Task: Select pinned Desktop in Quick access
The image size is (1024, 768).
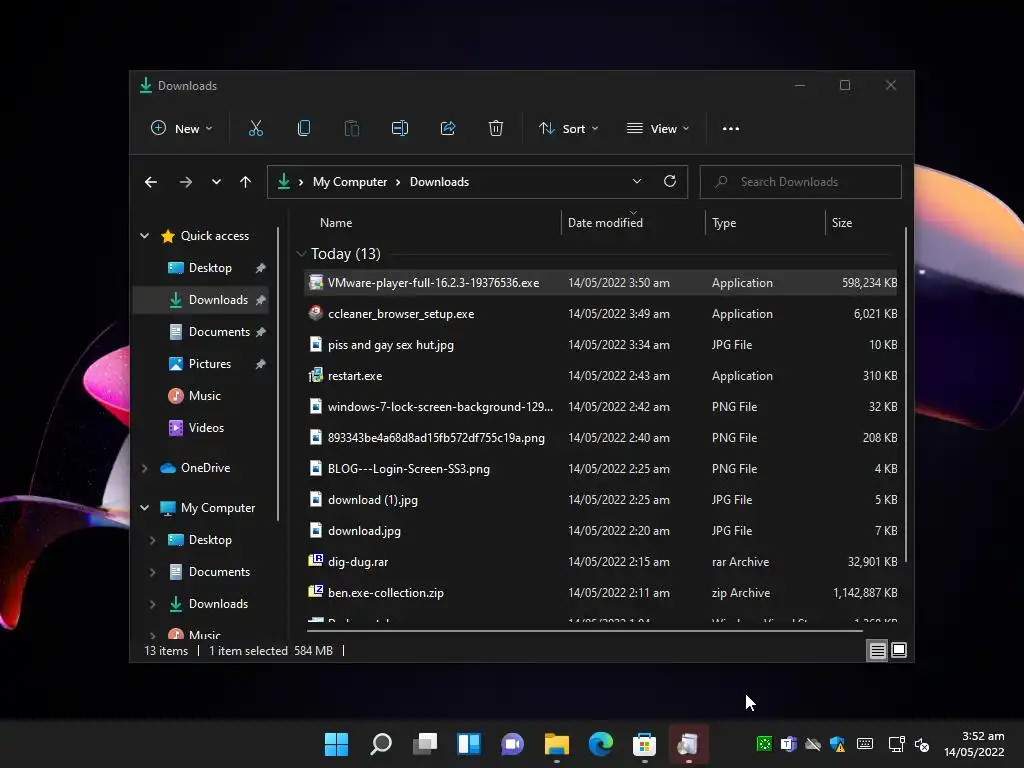Action: tap(210, 268)
